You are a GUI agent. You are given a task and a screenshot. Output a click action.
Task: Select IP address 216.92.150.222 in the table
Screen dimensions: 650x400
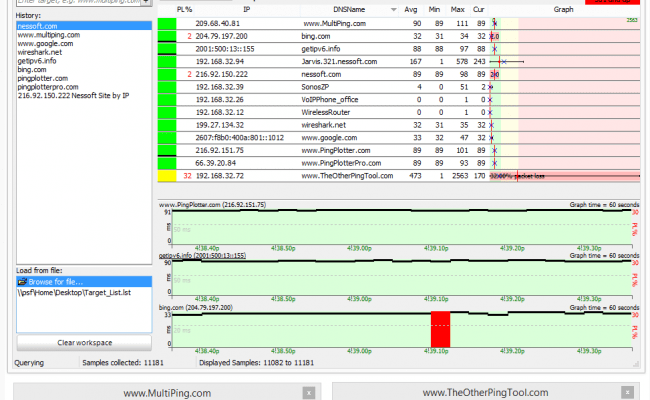221,75
